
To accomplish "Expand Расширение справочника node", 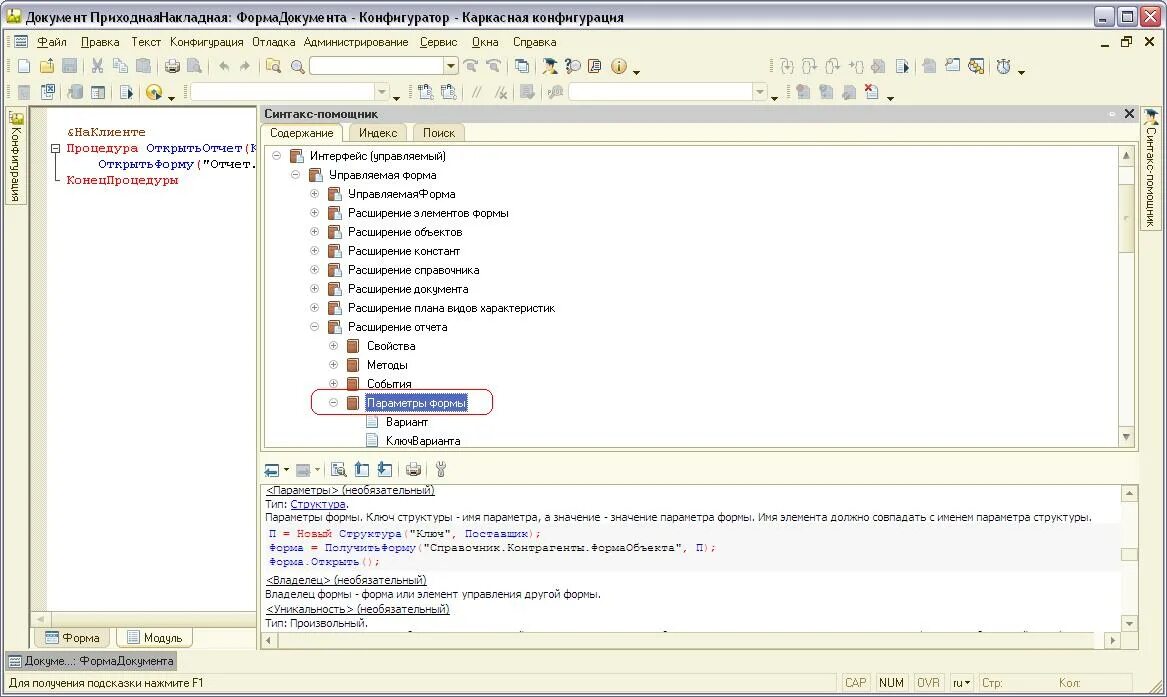I will tap(314, 270).
